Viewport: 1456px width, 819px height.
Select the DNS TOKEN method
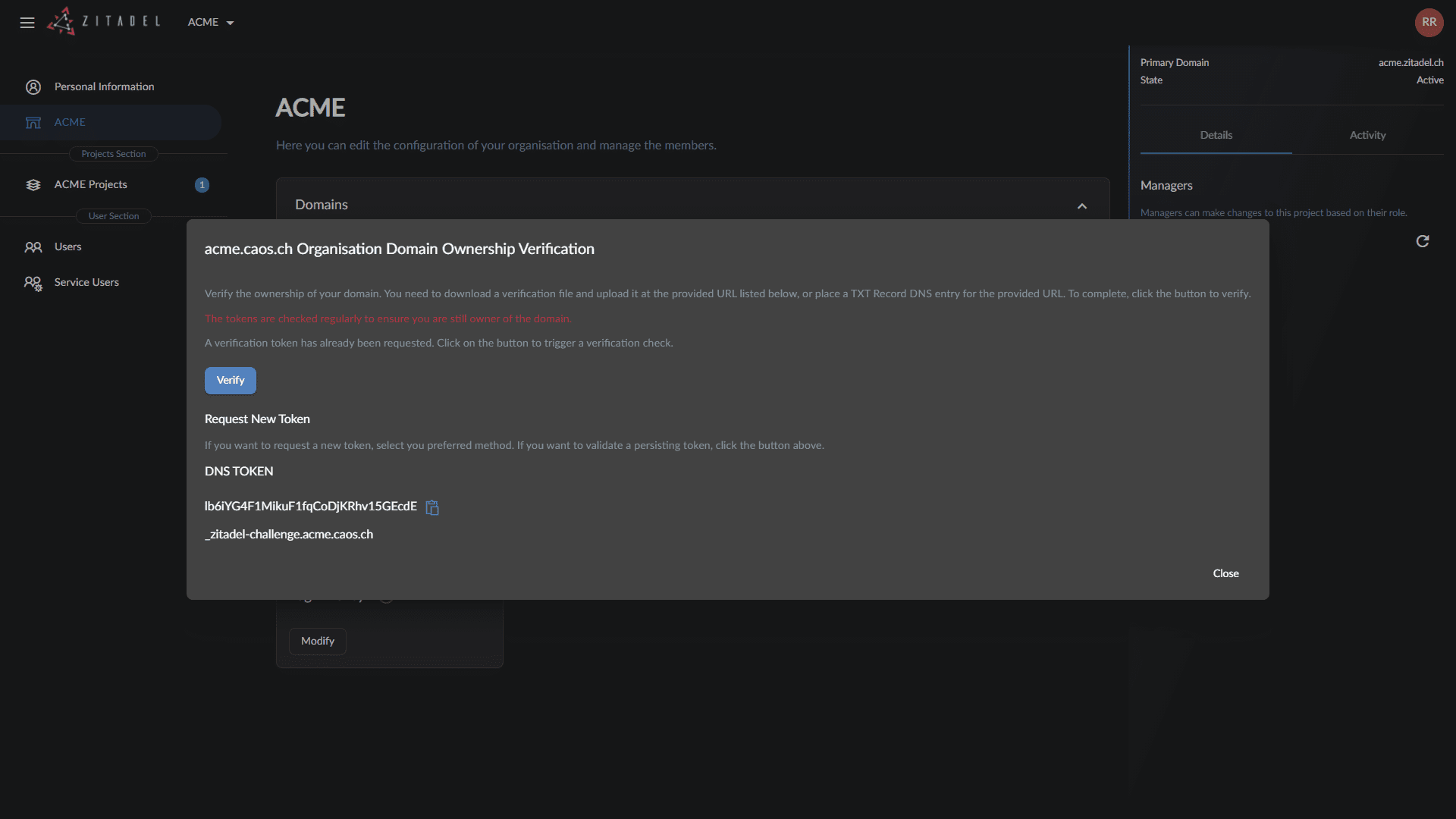pos(239,471)
